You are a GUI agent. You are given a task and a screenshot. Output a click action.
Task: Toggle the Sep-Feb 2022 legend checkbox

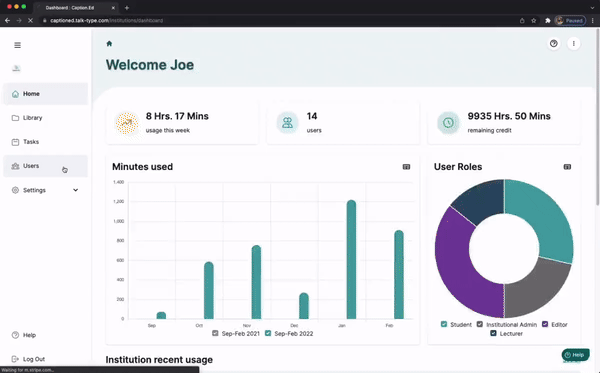(268, 333)
